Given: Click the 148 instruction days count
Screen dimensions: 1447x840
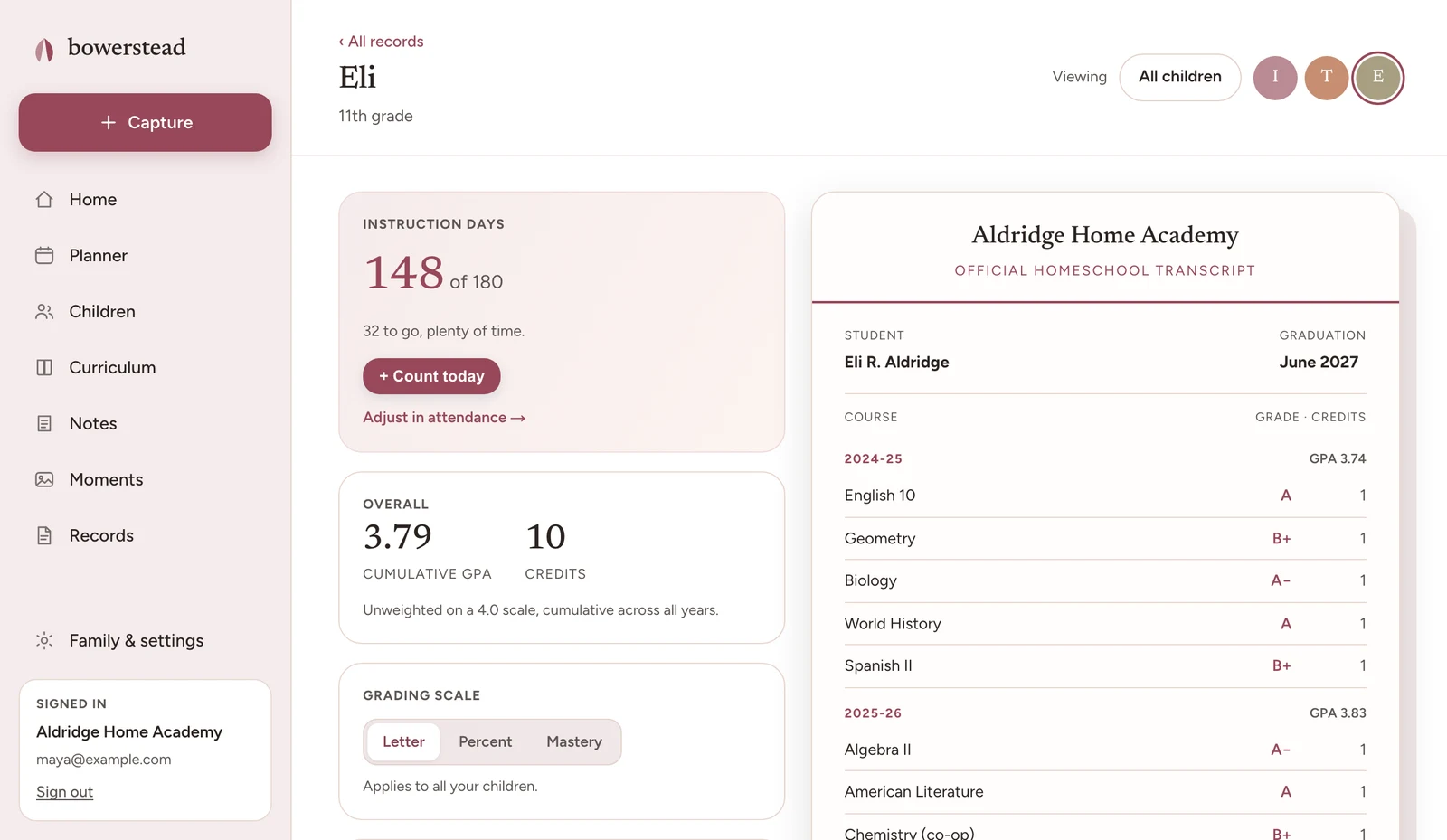Looking at the screenshot, I should (x=403, y=272).
